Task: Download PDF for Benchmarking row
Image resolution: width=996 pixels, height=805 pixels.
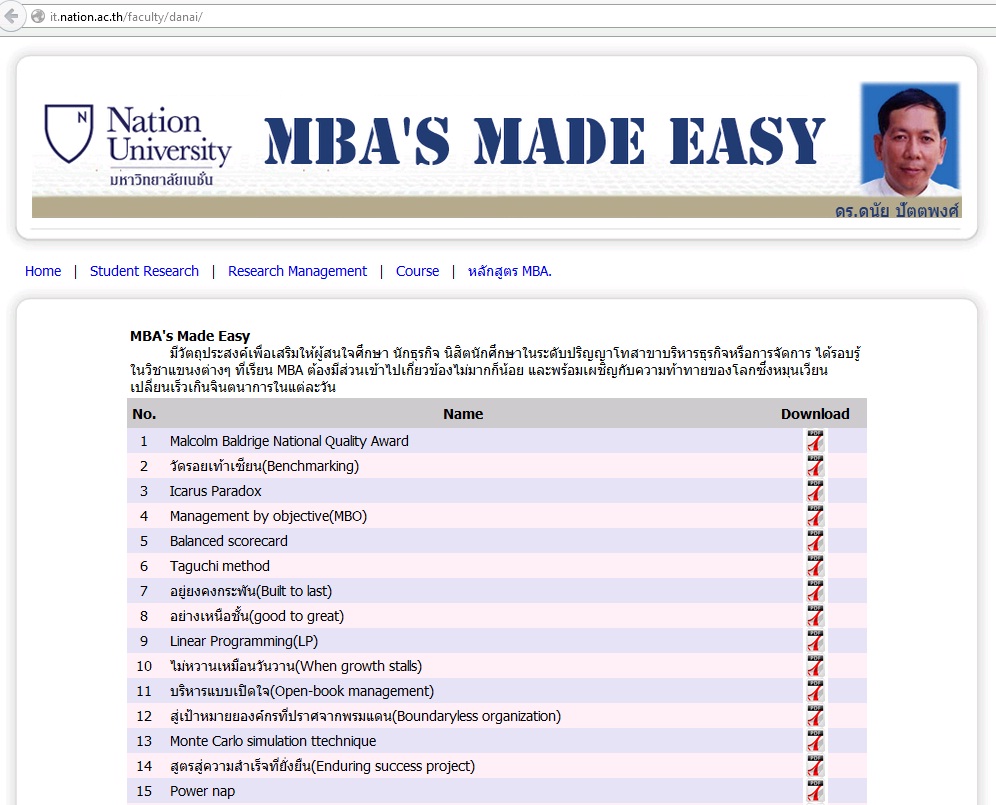Action: pyautogui.click(x=815, y=466)
